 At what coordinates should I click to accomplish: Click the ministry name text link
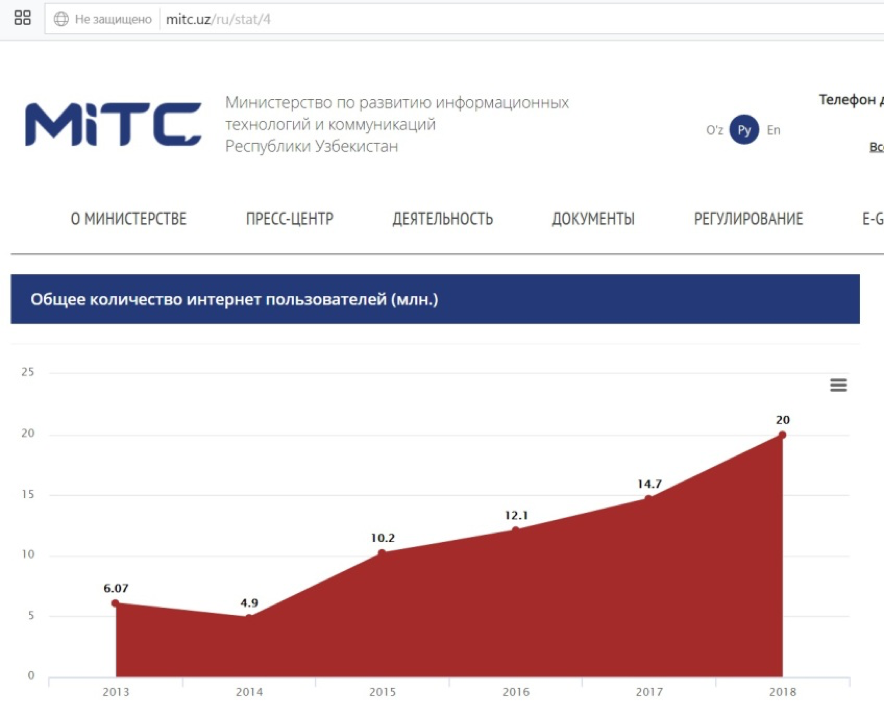[x=396, y=124]
